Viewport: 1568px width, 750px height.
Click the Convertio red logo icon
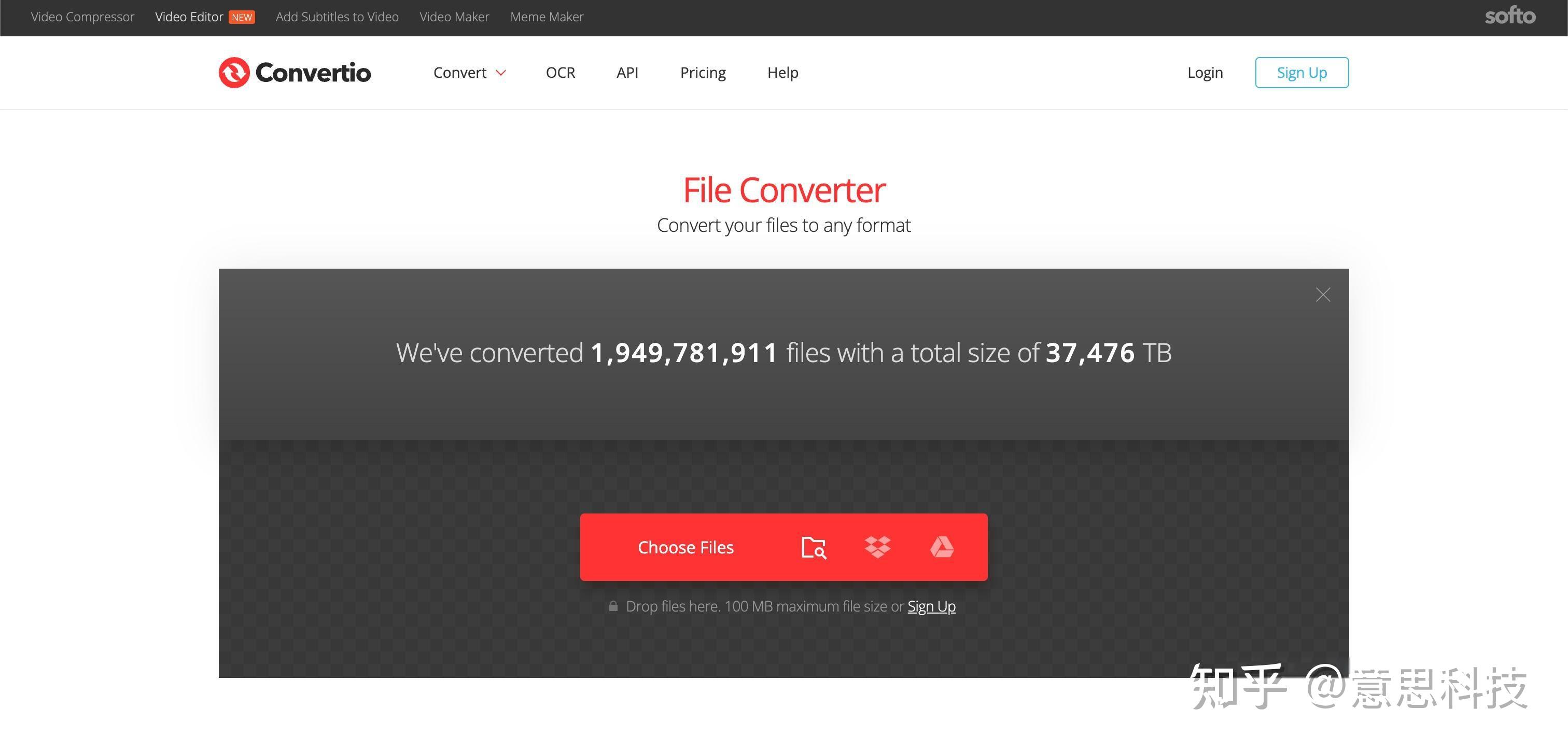pyautogui.click(x=234, y=73)
